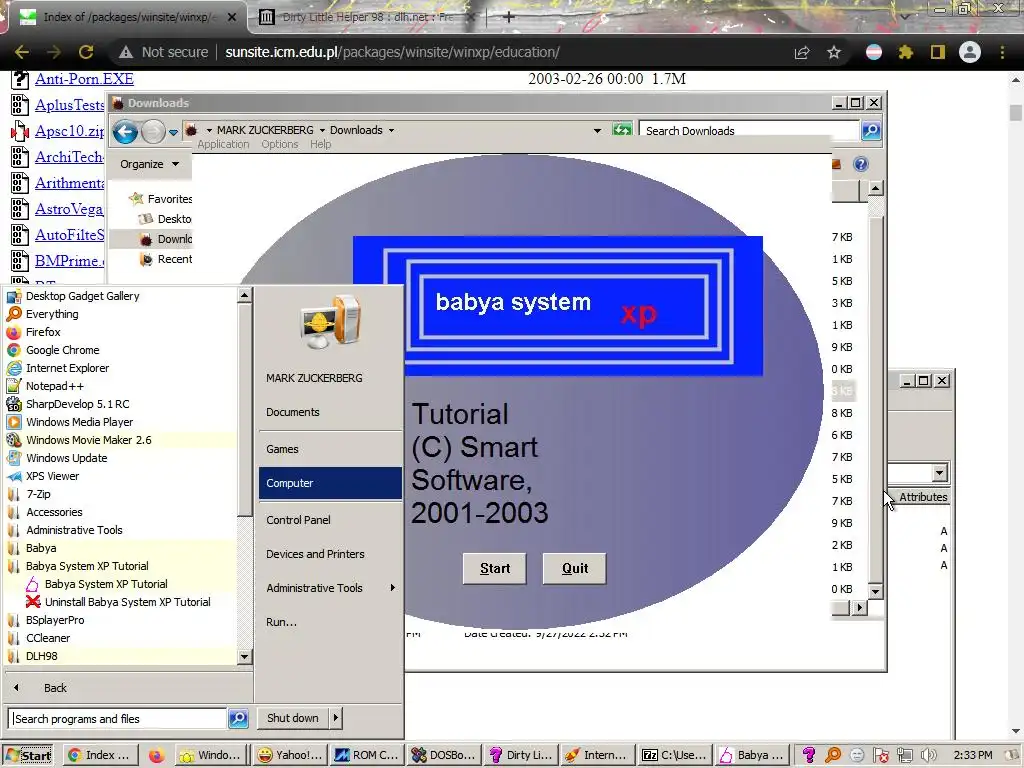1024x768 pixels.
Task: Open Internet Explorer from program list
Action: point(67,368)
